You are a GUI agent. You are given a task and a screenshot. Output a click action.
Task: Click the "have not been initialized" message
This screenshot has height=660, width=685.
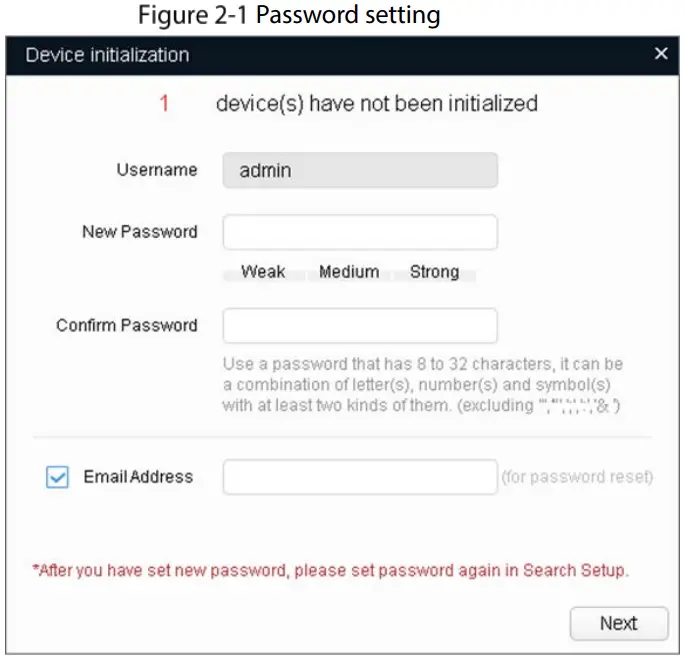377,104
